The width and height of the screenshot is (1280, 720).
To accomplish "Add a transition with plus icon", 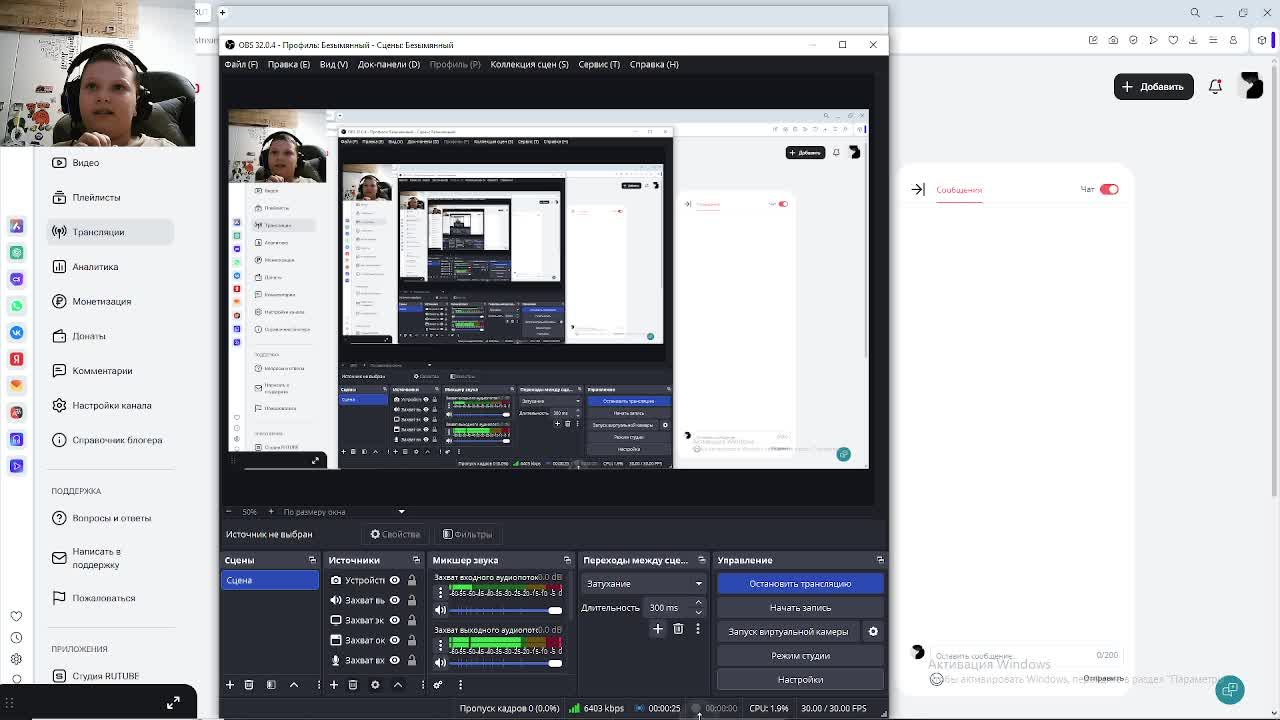I will [658, 629].
